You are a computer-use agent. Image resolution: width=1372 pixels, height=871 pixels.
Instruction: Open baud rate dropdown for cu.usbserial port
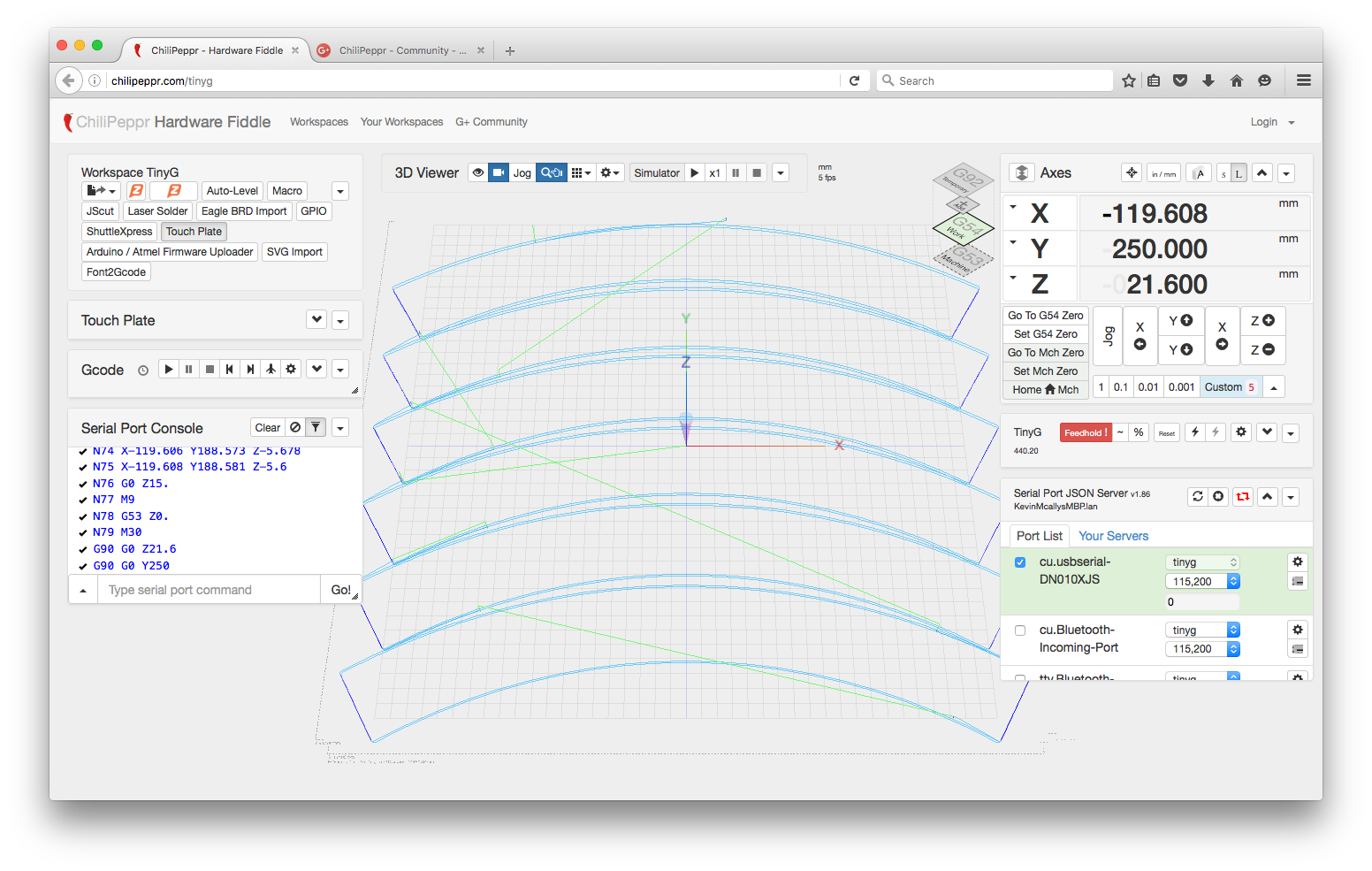click(1202, 582)
